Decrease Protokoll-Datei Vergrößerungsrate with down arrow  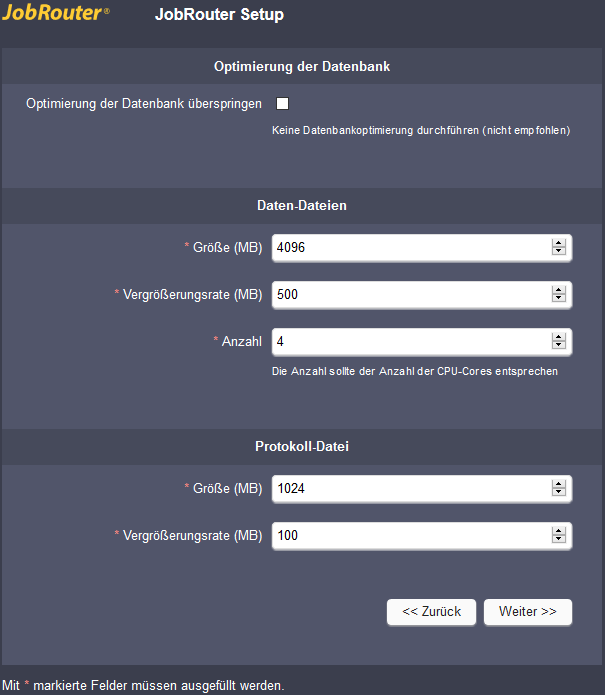(x=558, y=539)
